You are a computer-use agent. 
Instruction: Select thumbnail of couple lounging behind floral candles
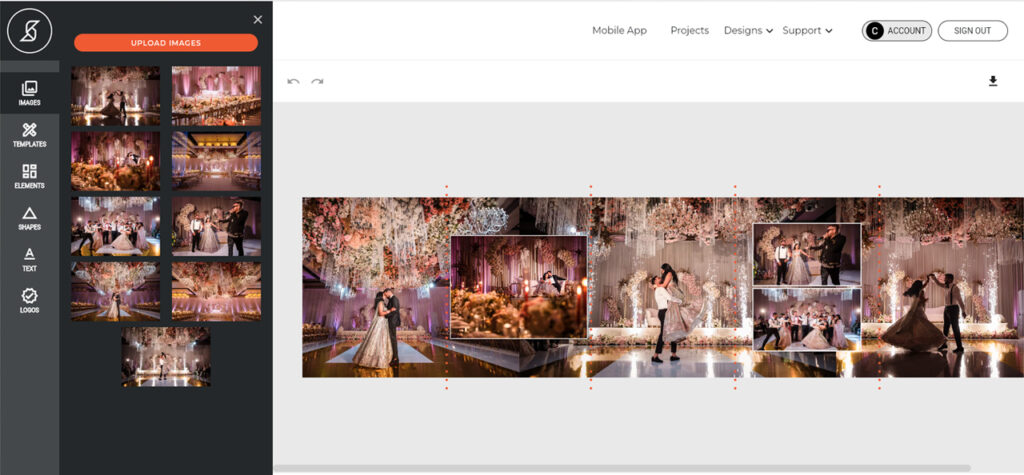click(x=116, y=161)
